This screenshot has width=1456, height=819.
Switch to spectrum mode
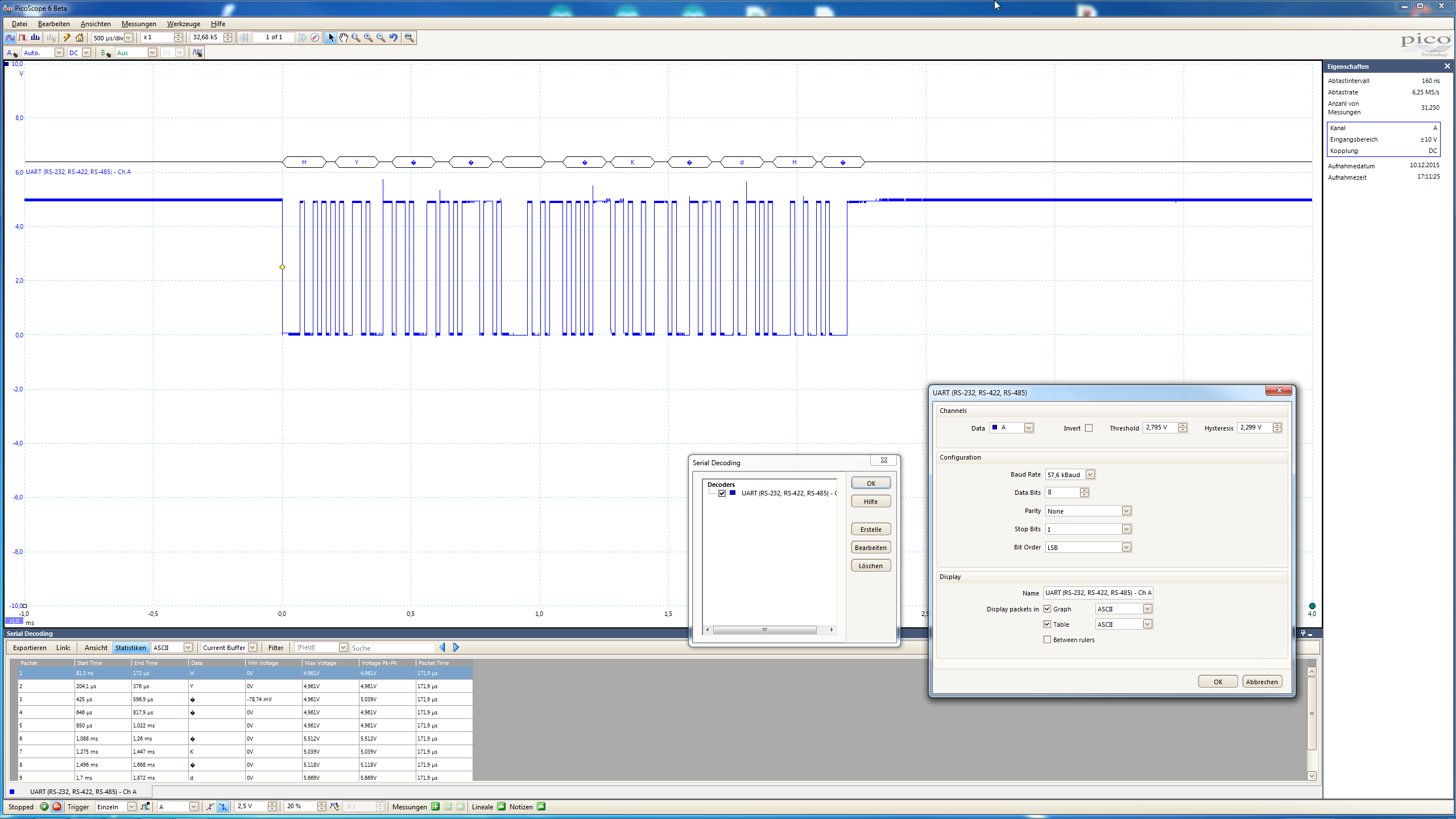tap(35, 38)
